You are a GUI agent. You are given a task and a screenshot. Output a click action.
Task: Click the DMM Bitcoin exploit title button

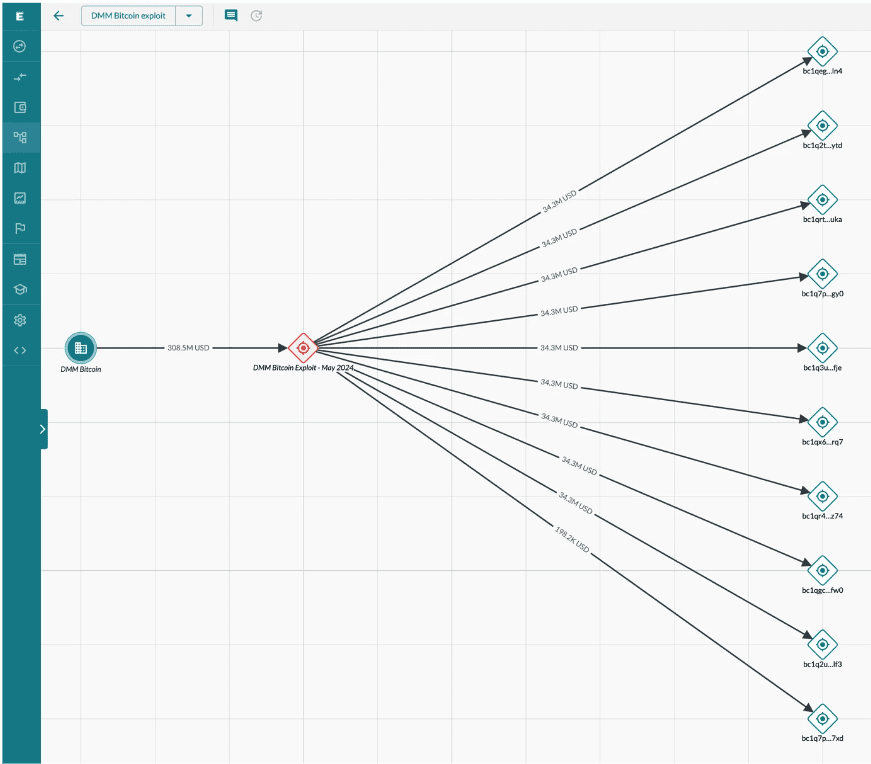[128, 16]
